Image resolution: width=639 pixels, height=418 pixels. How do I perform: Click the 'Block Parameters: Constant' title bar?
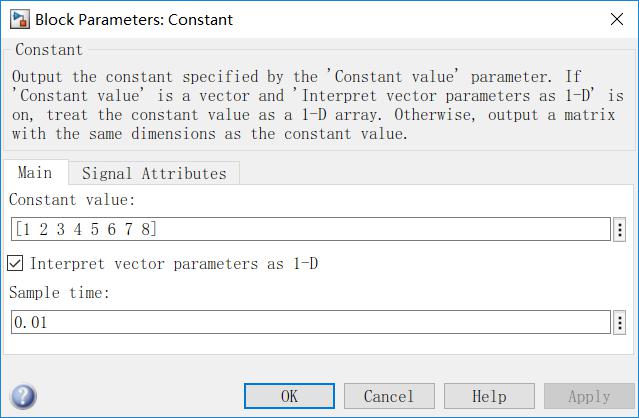coord(300,19)
